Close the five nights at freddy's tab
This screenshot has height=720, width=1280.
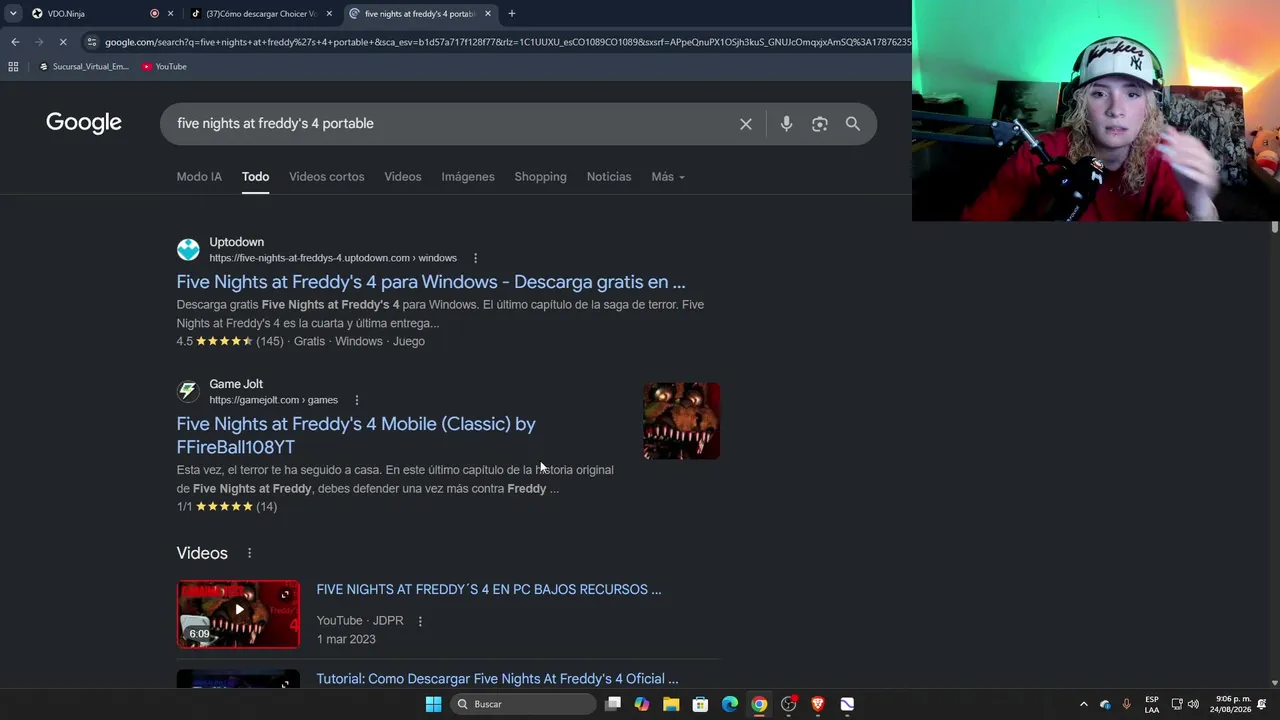pos(488,14)
